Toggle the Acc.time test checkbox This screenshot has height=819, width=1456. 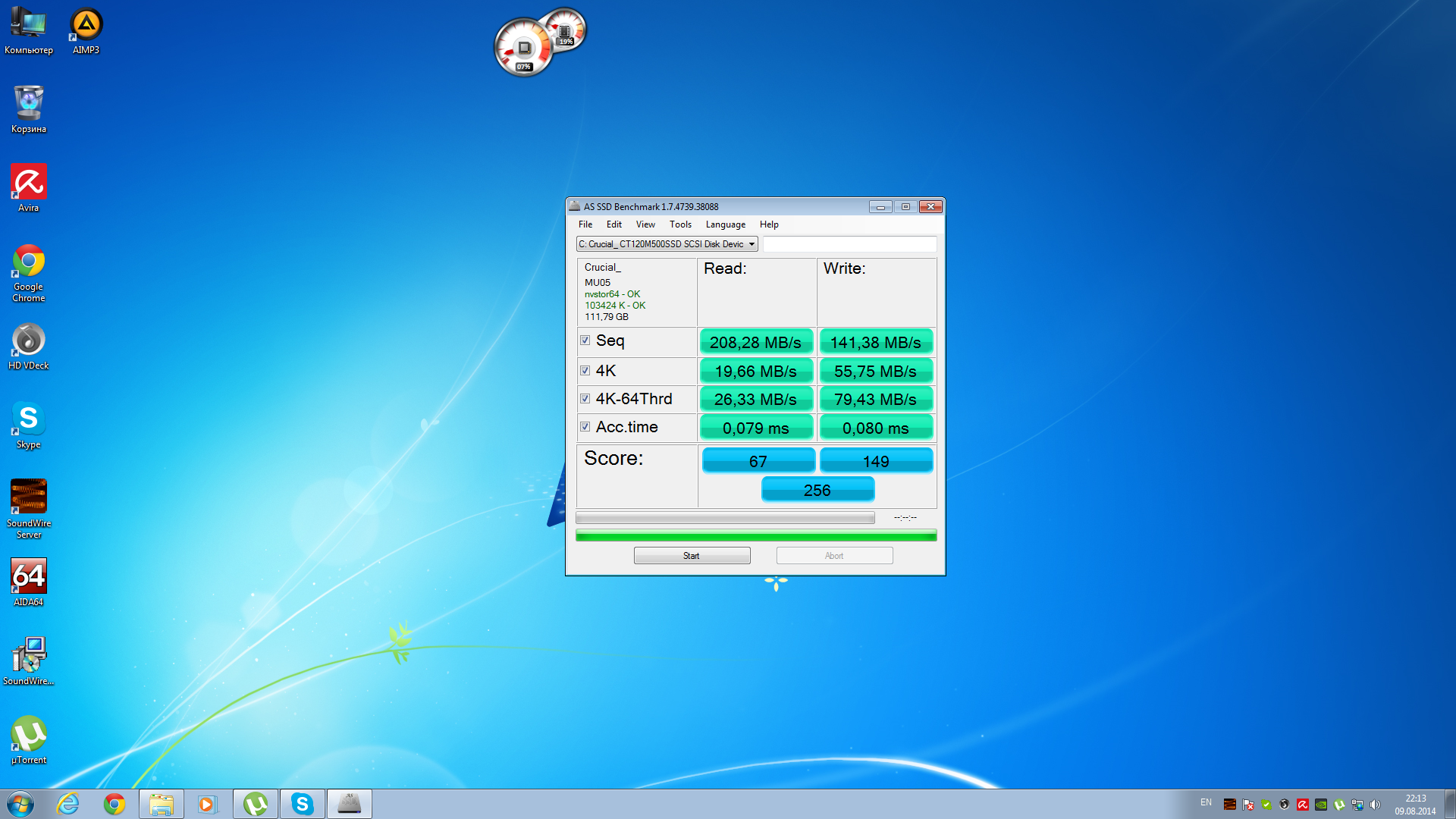pos(585,427)
